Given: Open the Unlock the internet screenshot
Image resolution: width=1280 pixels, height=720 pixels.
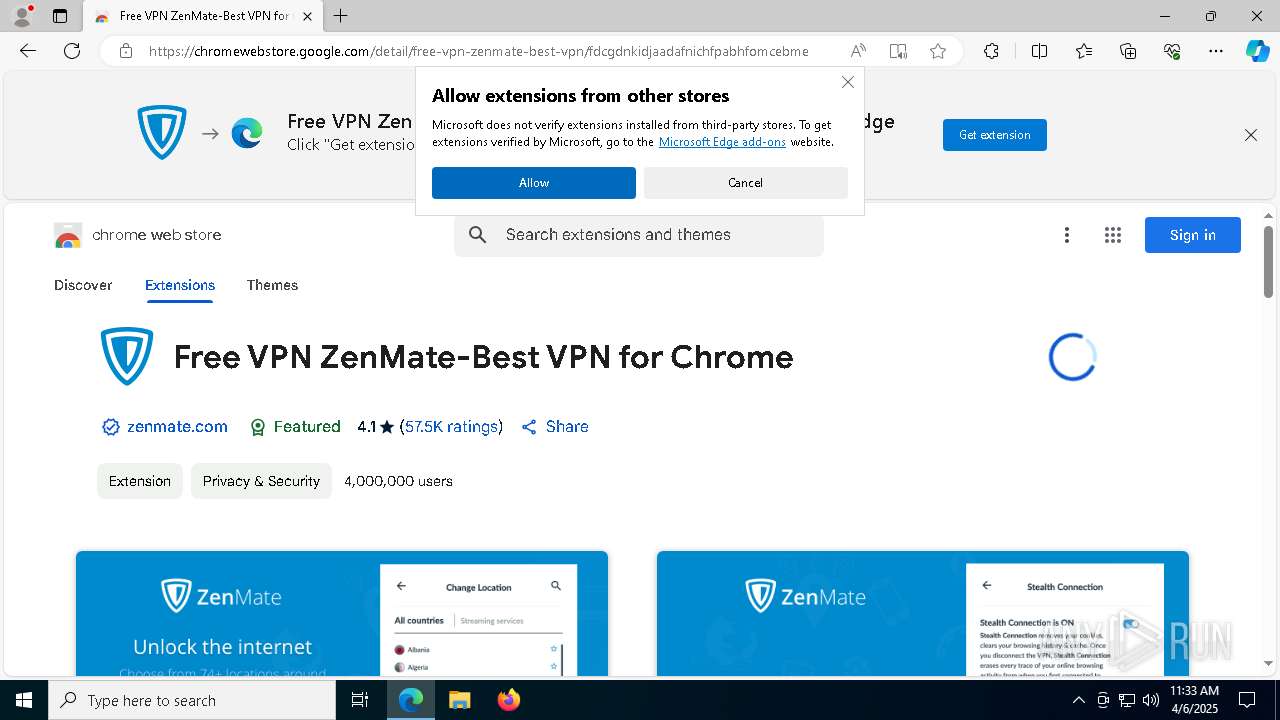Looking at the screenshot, I should click(342, 613).
